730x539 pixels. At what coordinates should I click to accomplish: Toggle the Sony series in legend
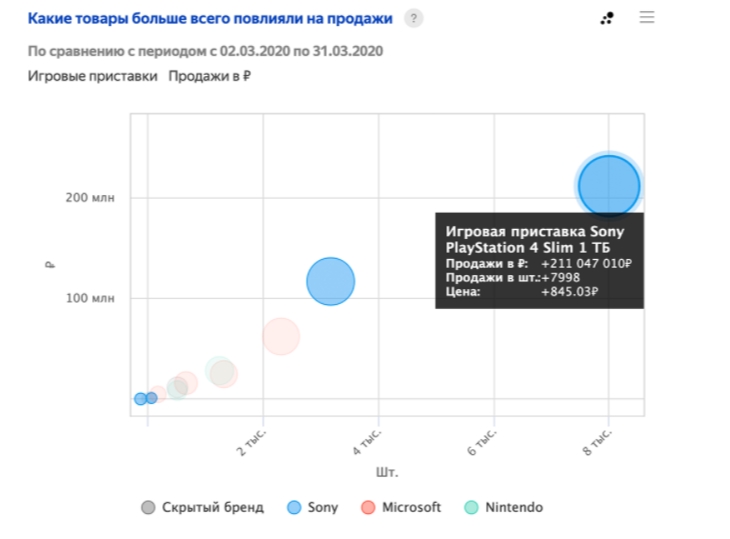(x=312, y=507)
